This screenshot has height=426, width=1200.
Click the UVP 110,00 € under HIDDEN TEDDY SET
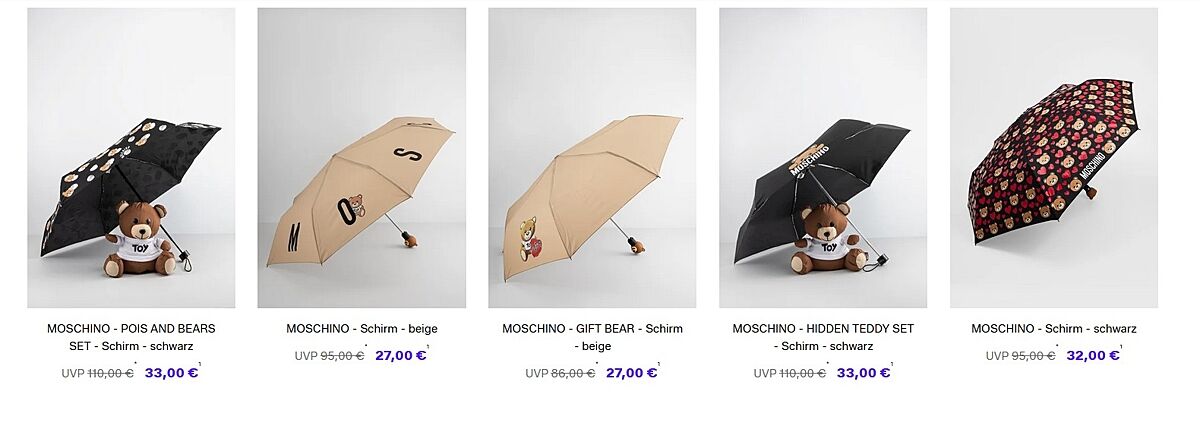[x=790, y=373]
